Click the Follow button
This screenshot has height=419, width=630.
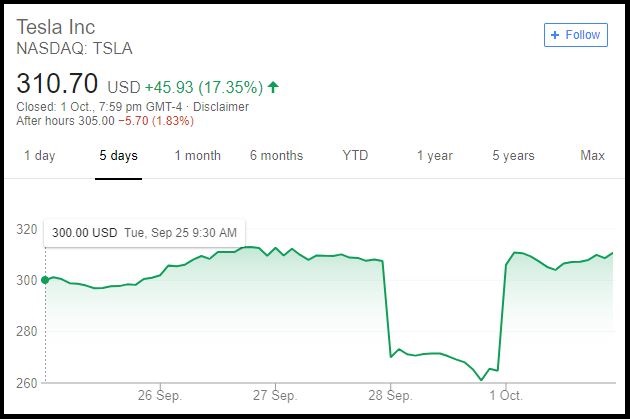[575, 35]
